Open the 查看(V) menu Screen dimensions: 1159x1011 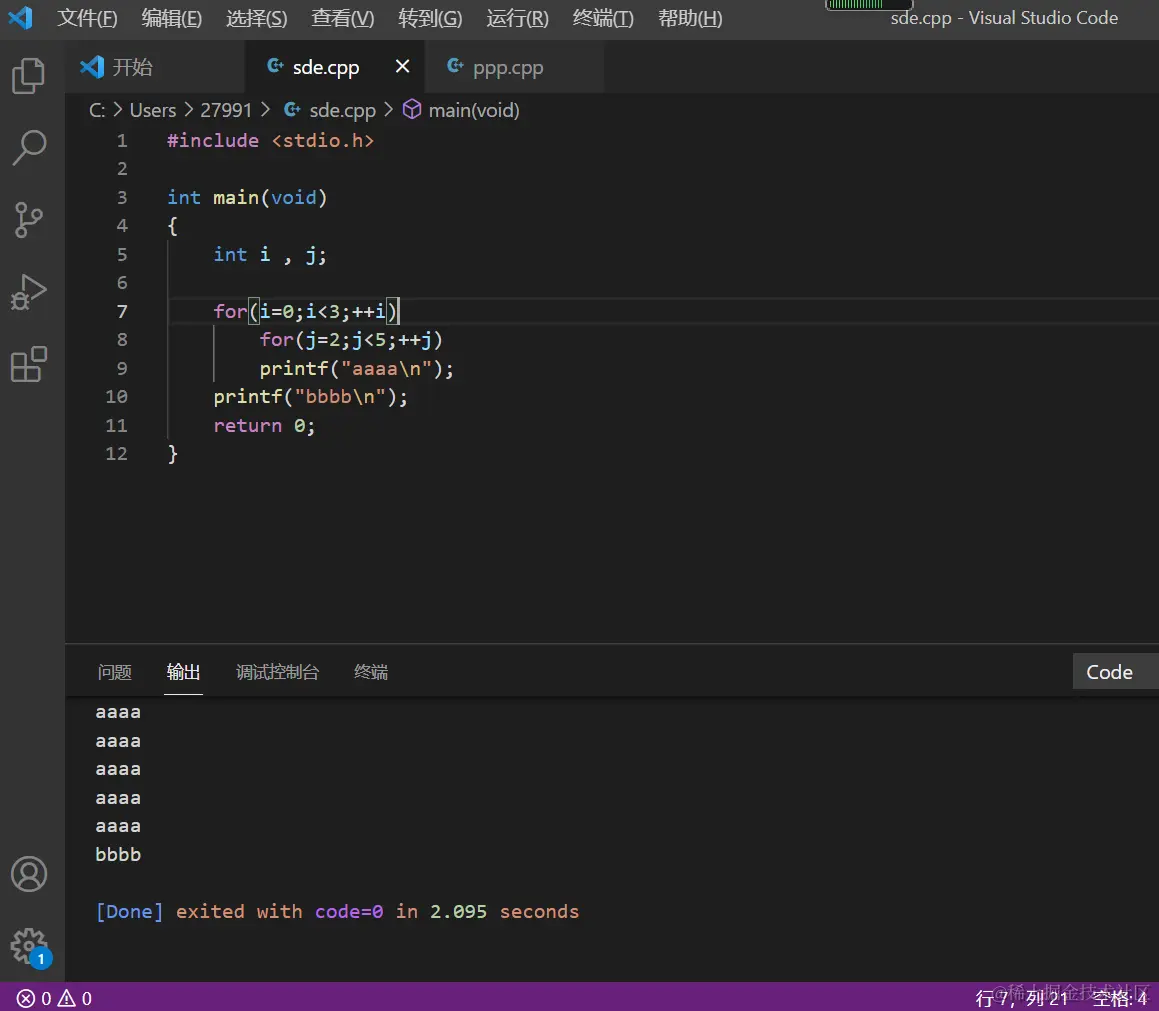[342, 18]
